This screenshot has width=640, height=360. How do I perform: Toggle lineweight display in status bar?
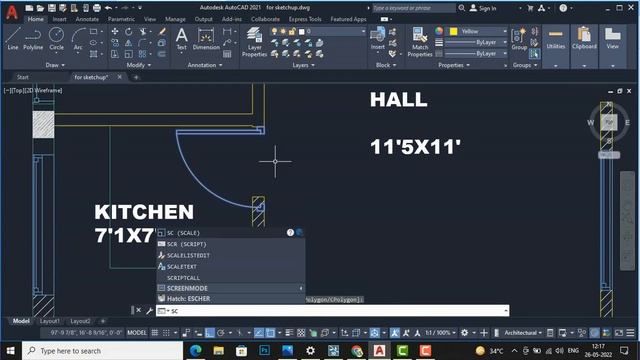point(289,333)
